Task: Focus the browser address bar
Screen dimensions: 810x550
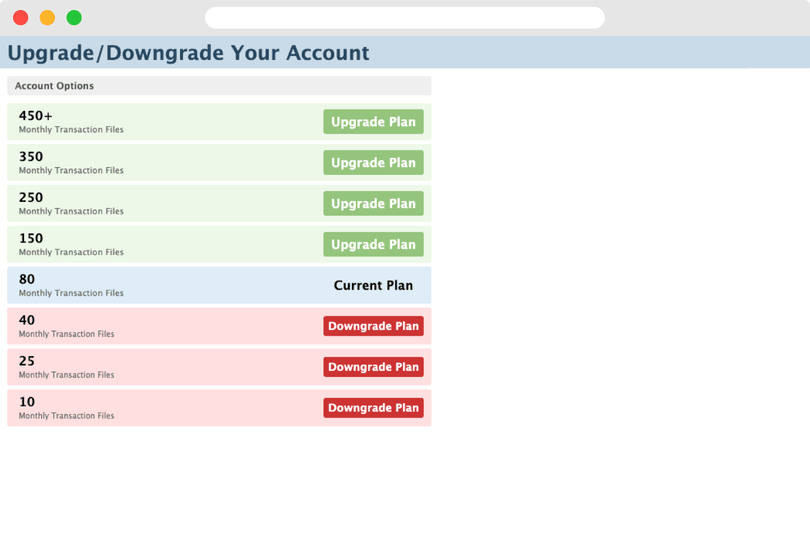Action: [x=404, y=18]
